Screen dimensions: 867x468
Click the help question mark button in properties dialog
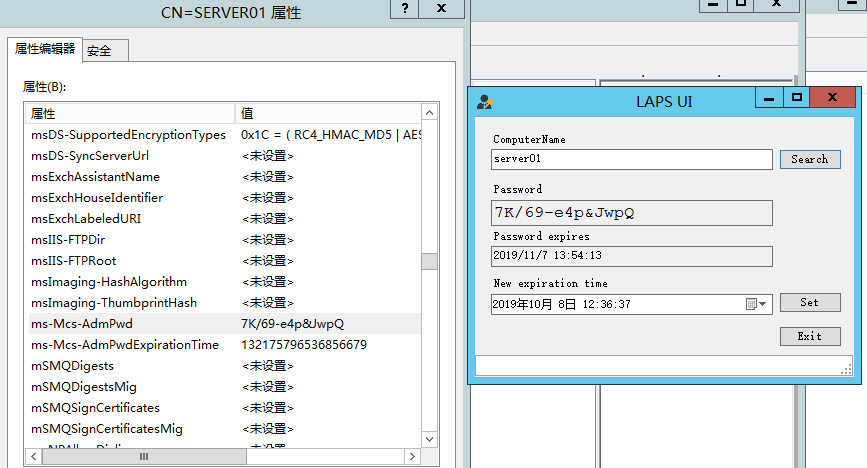point(405,9)
